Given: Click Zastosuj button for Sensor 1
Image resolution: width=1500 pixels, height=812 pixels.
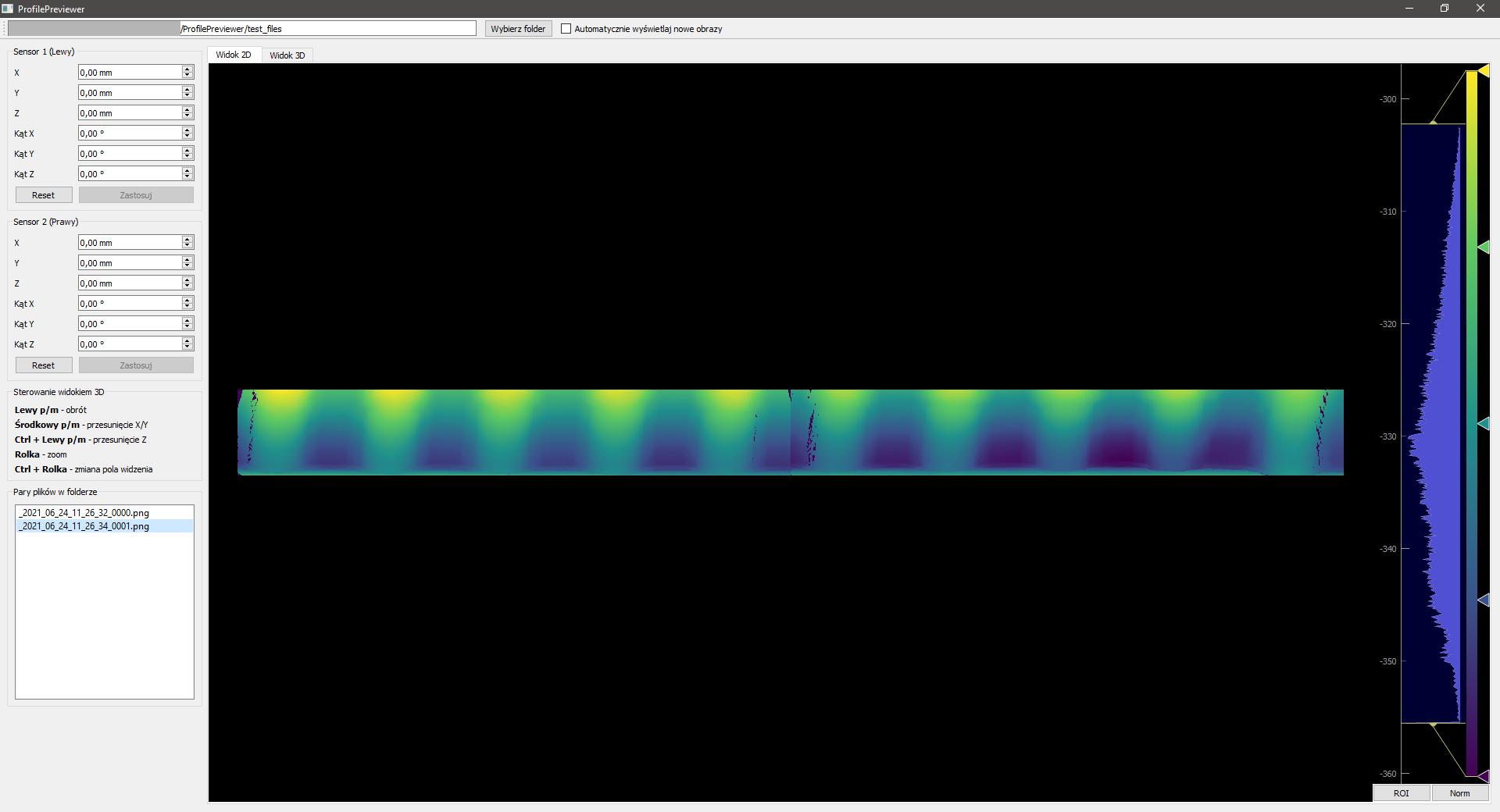Looking at the screenshot, I should tap(136, 195).
